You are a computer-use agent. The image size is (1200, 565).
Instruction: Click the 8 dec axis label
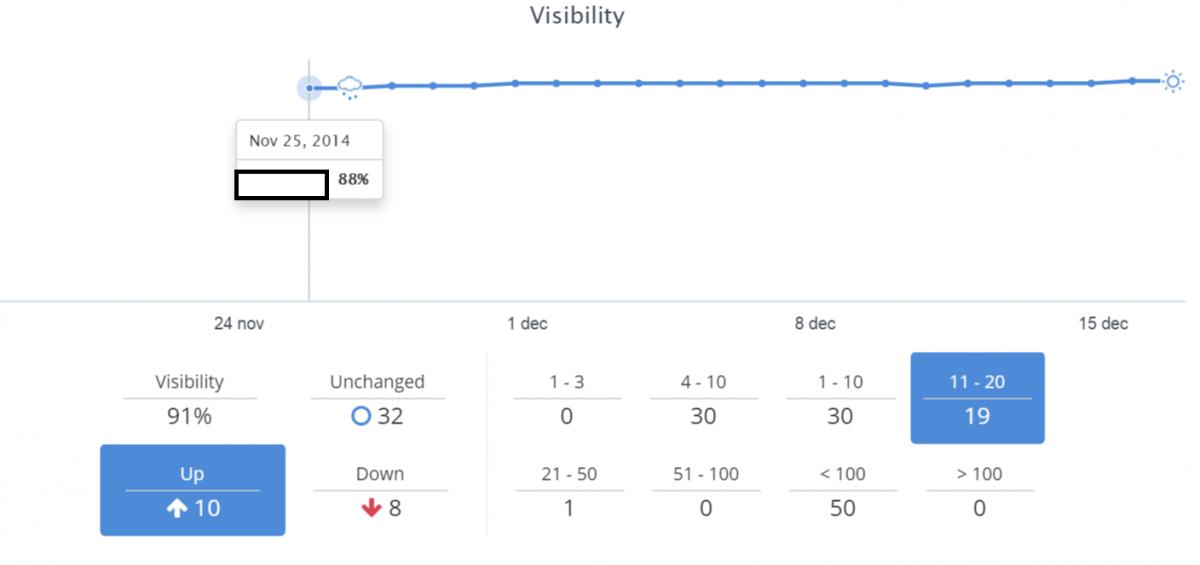click(815, 324)
